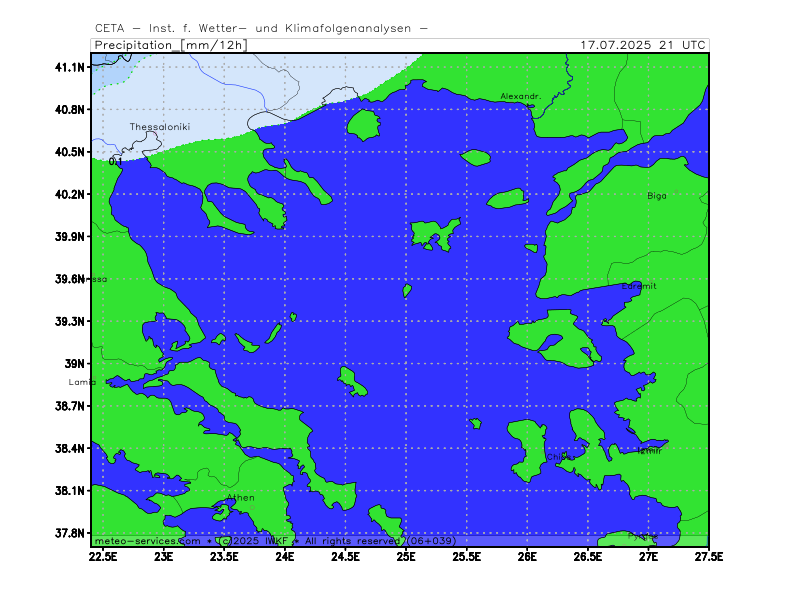The image size is (800, 600).
Task: Click the 39.3N latitude label
Action: tap(70, 321)
